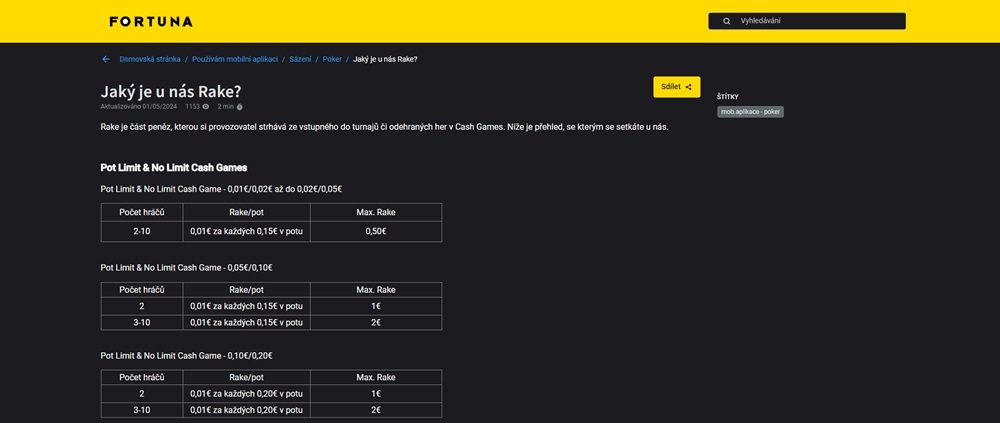Click the Fortuna logo in header
This screenshot has width=1000, height=423.
[x=150, y=21]
